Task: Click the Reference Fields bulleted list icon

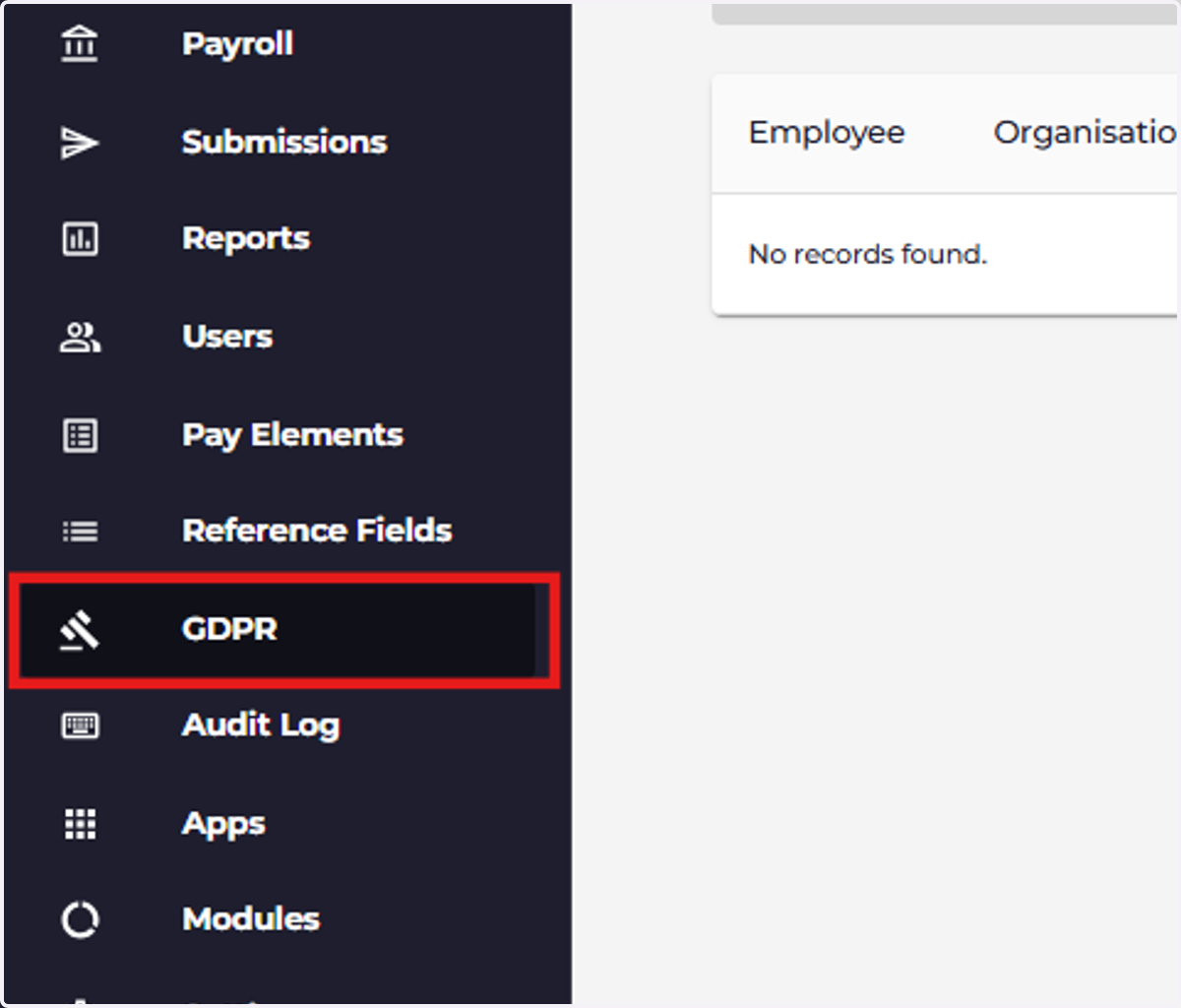Action: click(x=80, y=532)
